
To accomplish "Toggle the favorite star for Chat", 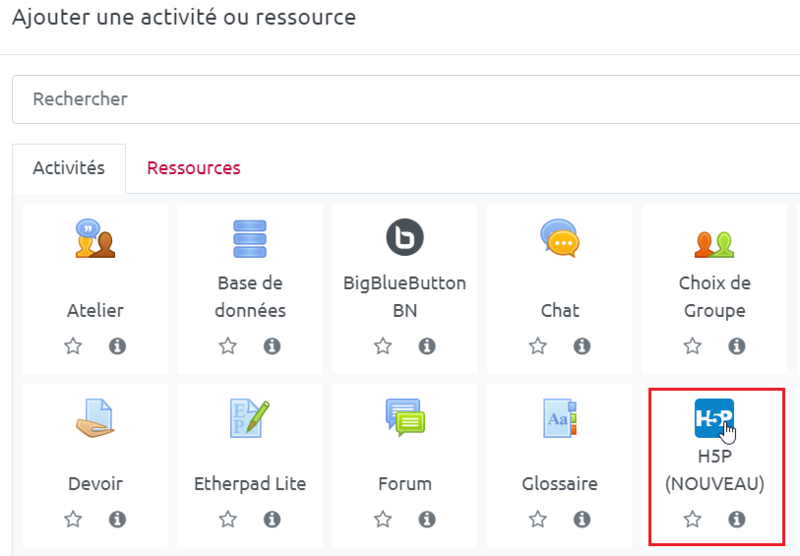I will pyautogui.click(x=538, y=346).
